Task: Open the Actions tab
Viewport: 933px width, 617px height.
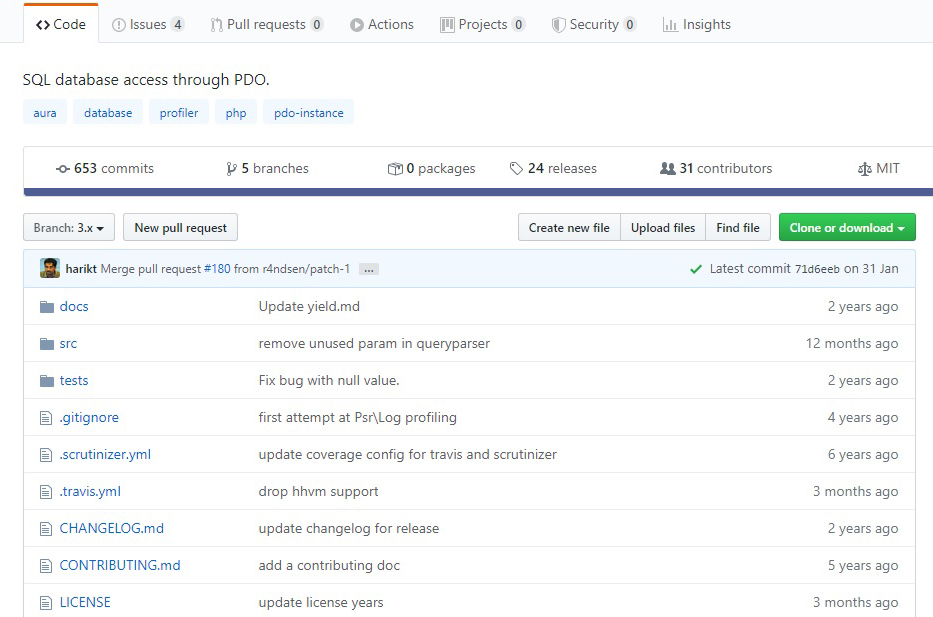Action: click(381, 24)
